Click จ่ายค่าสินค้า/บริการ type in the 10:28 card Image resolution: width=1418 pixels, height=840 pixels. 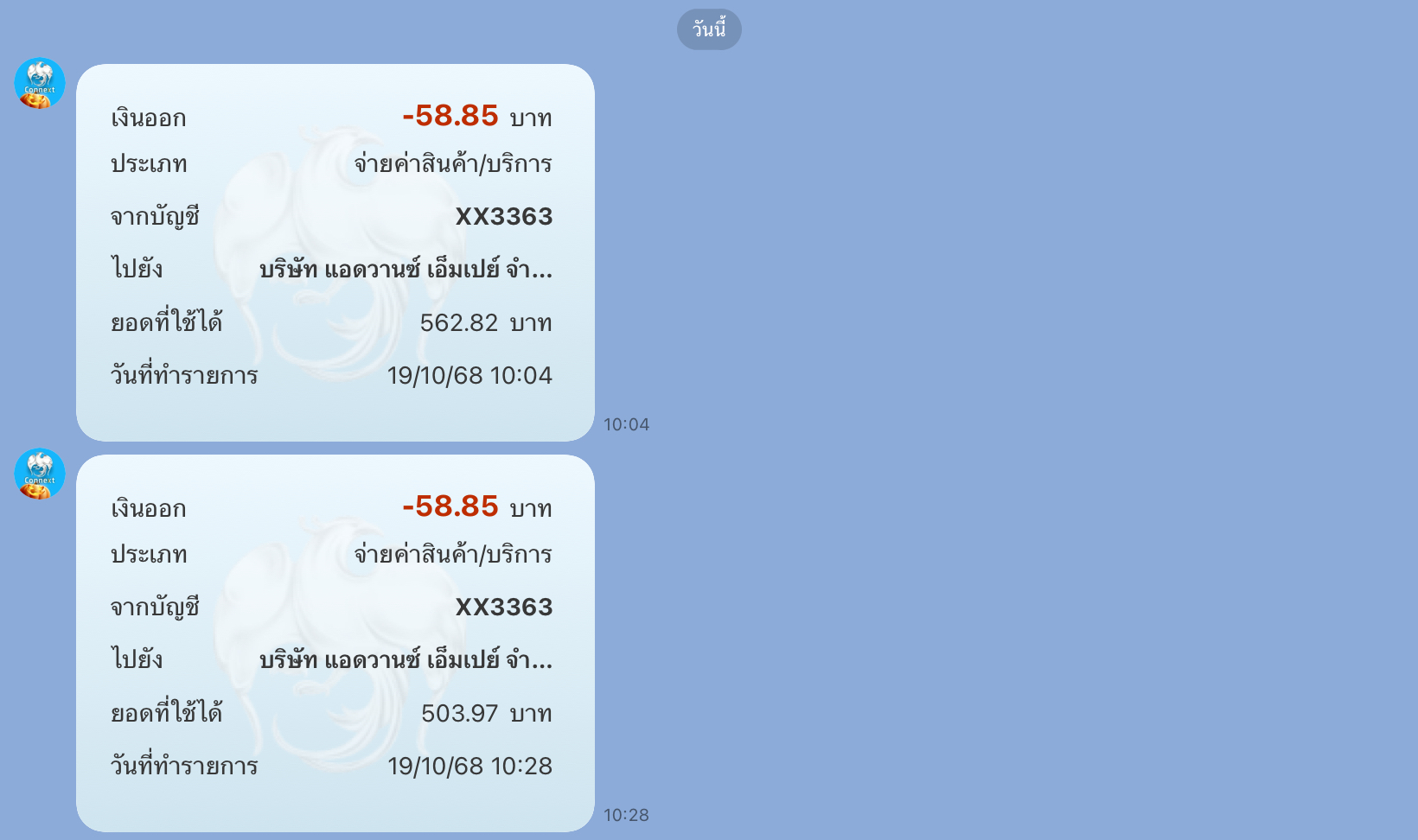453,554
